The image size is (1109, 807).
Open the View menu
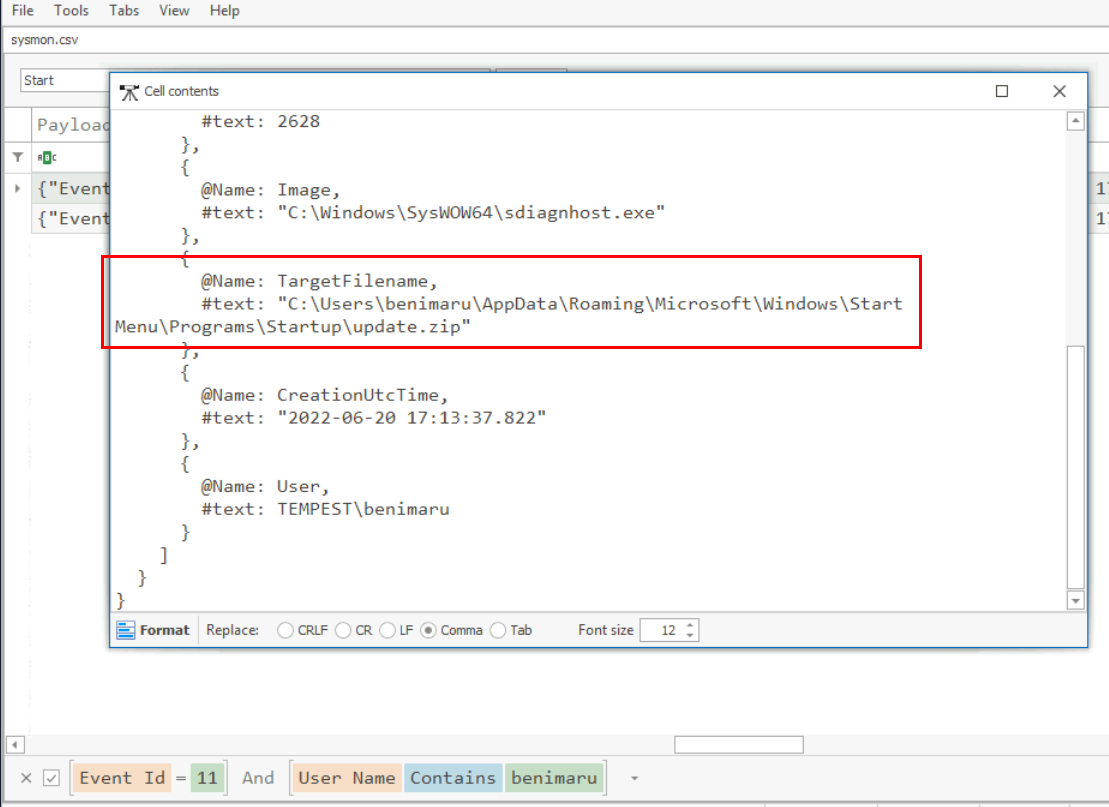tap(174, 11)
